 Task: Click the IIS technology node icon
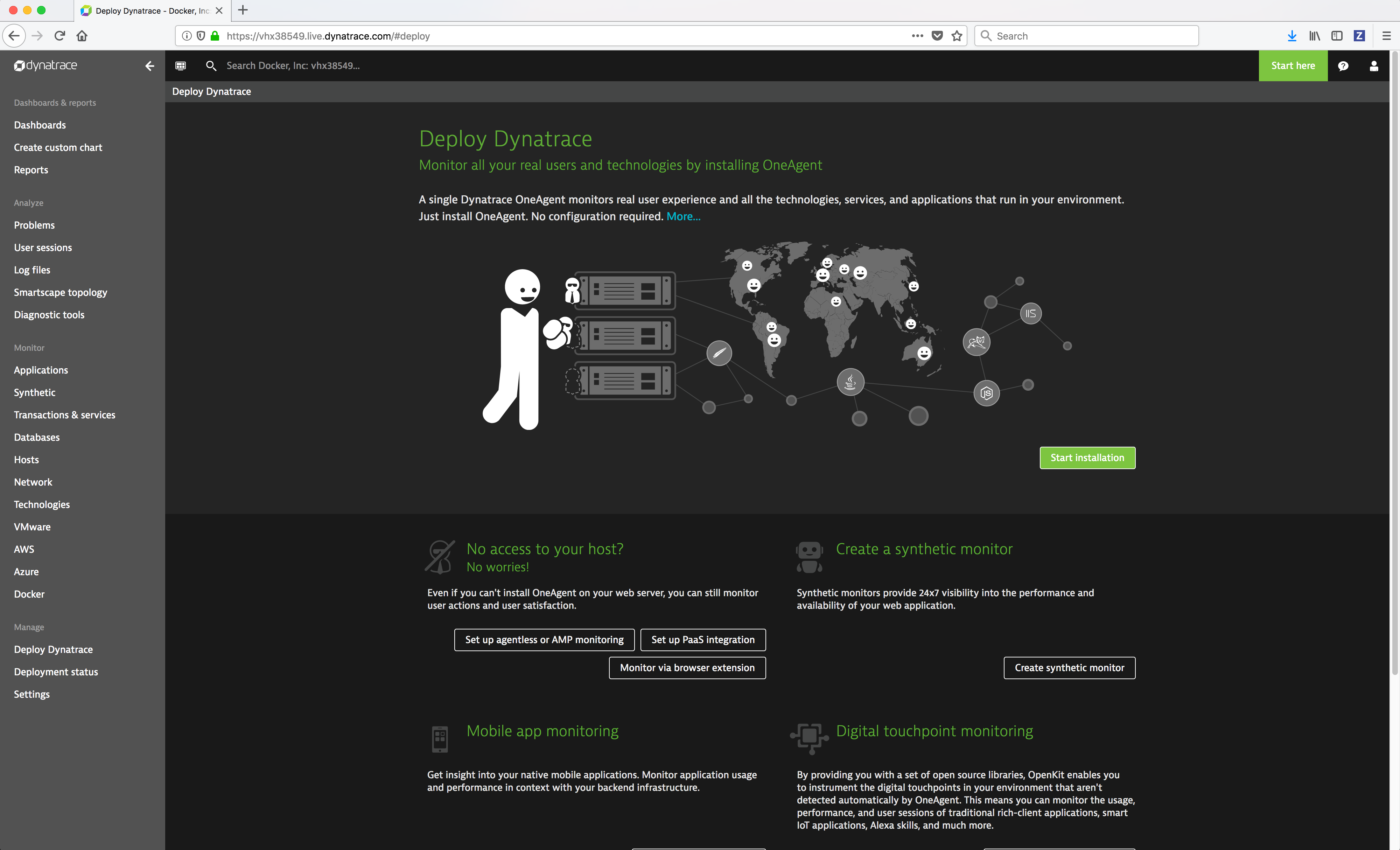1031,314
